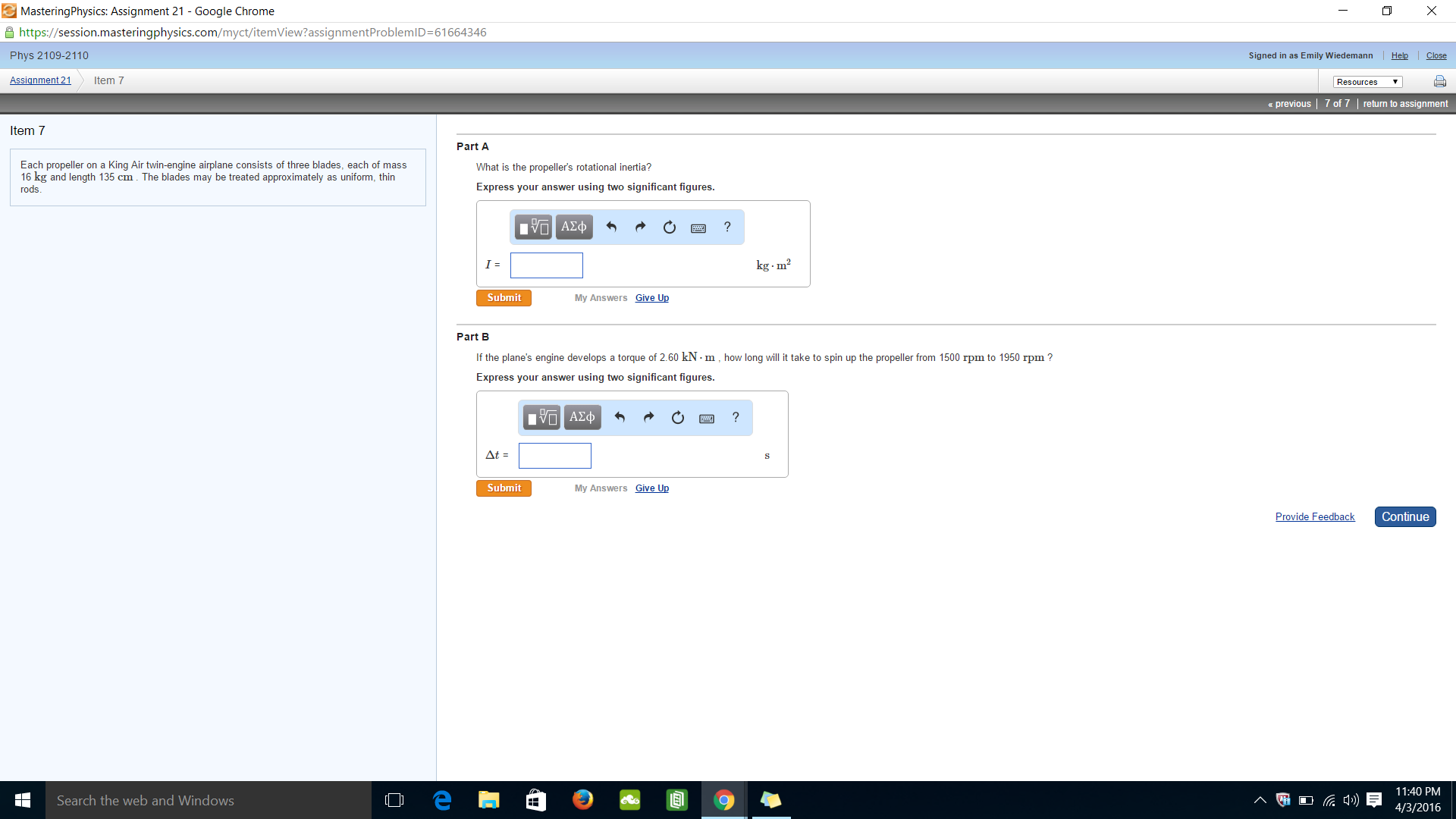Click Give Up link for Part B
Screen dimensions: 1456x819
coord(652,488)
